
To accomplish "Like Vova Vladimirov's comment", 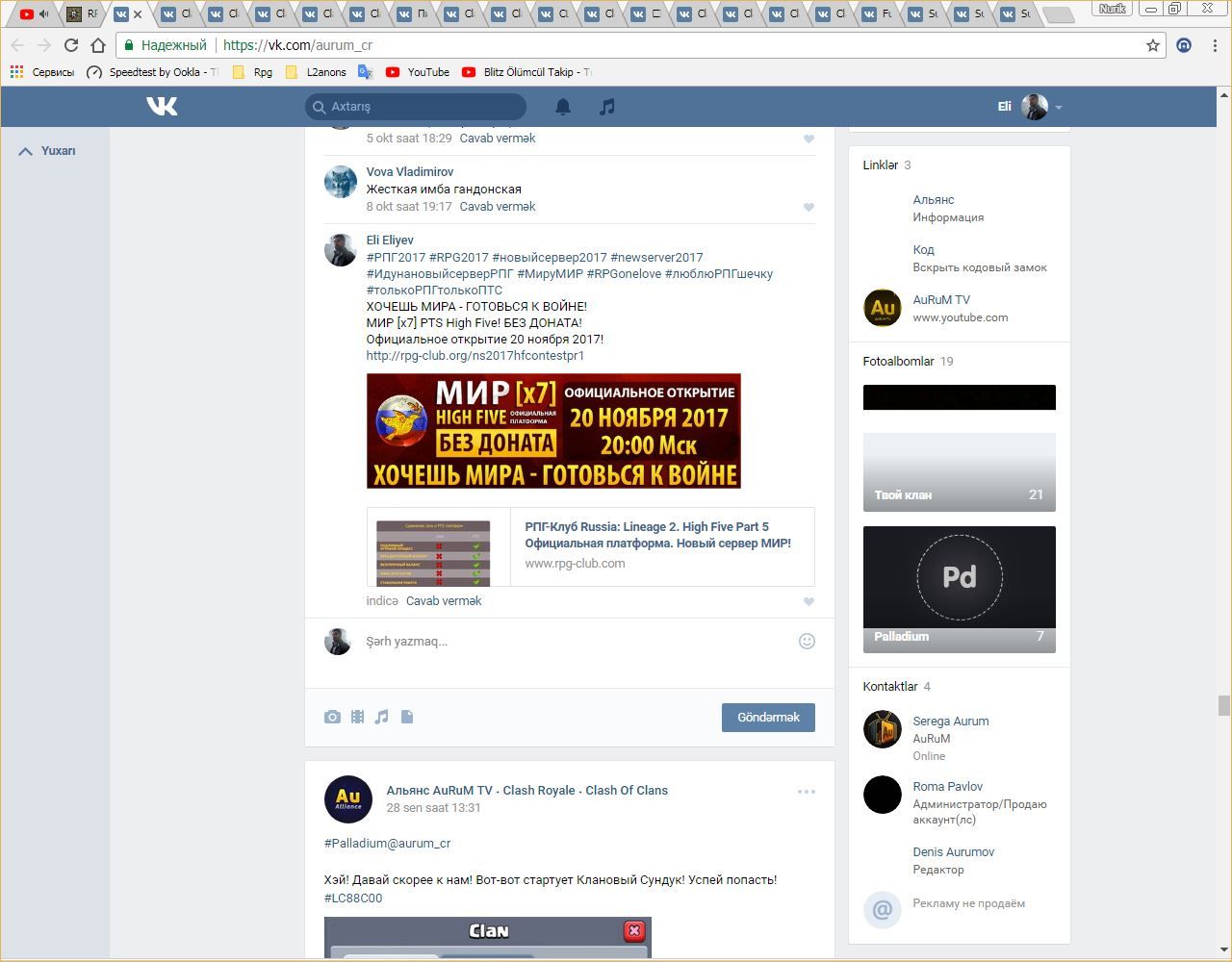I will tap(808, 207).
